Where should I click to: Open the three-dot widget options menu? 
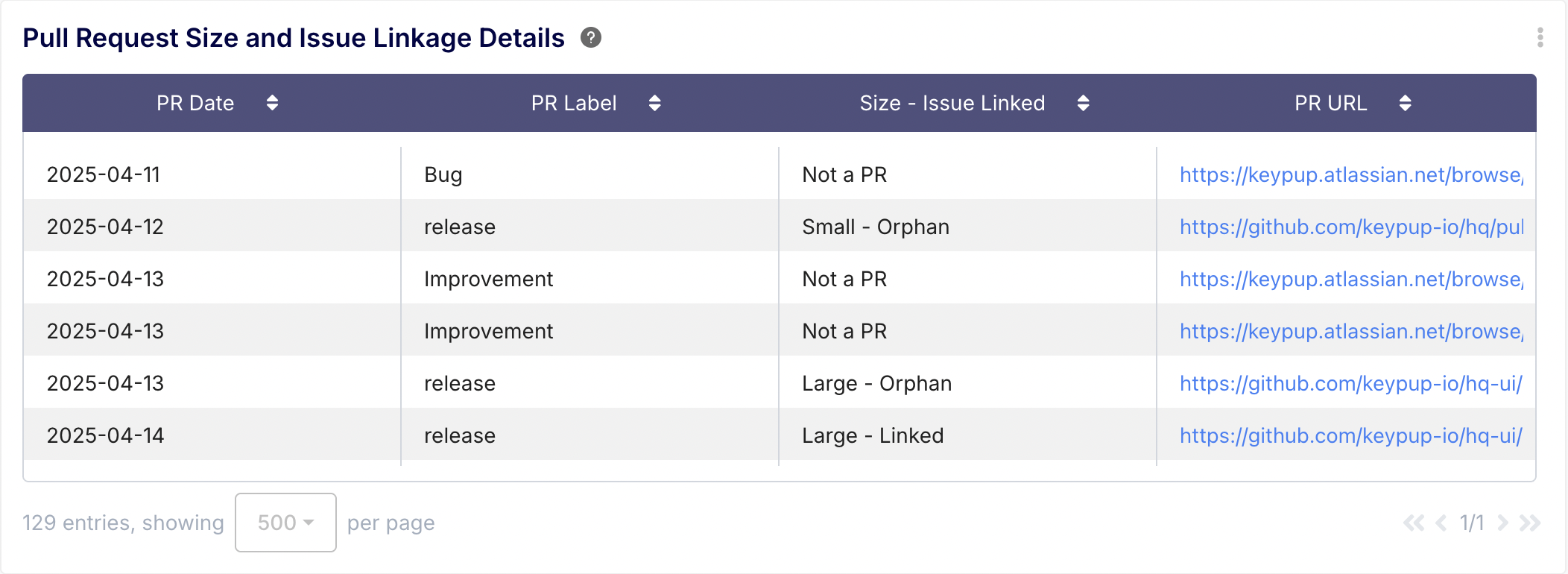point(1540,37)
